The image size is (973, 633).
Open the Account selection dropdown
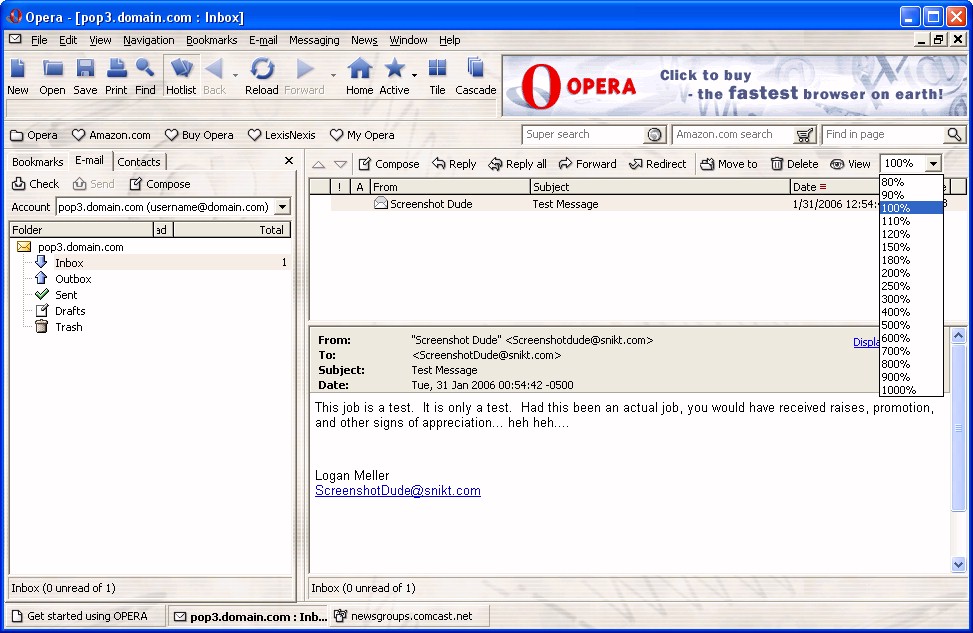pos(282,207)
